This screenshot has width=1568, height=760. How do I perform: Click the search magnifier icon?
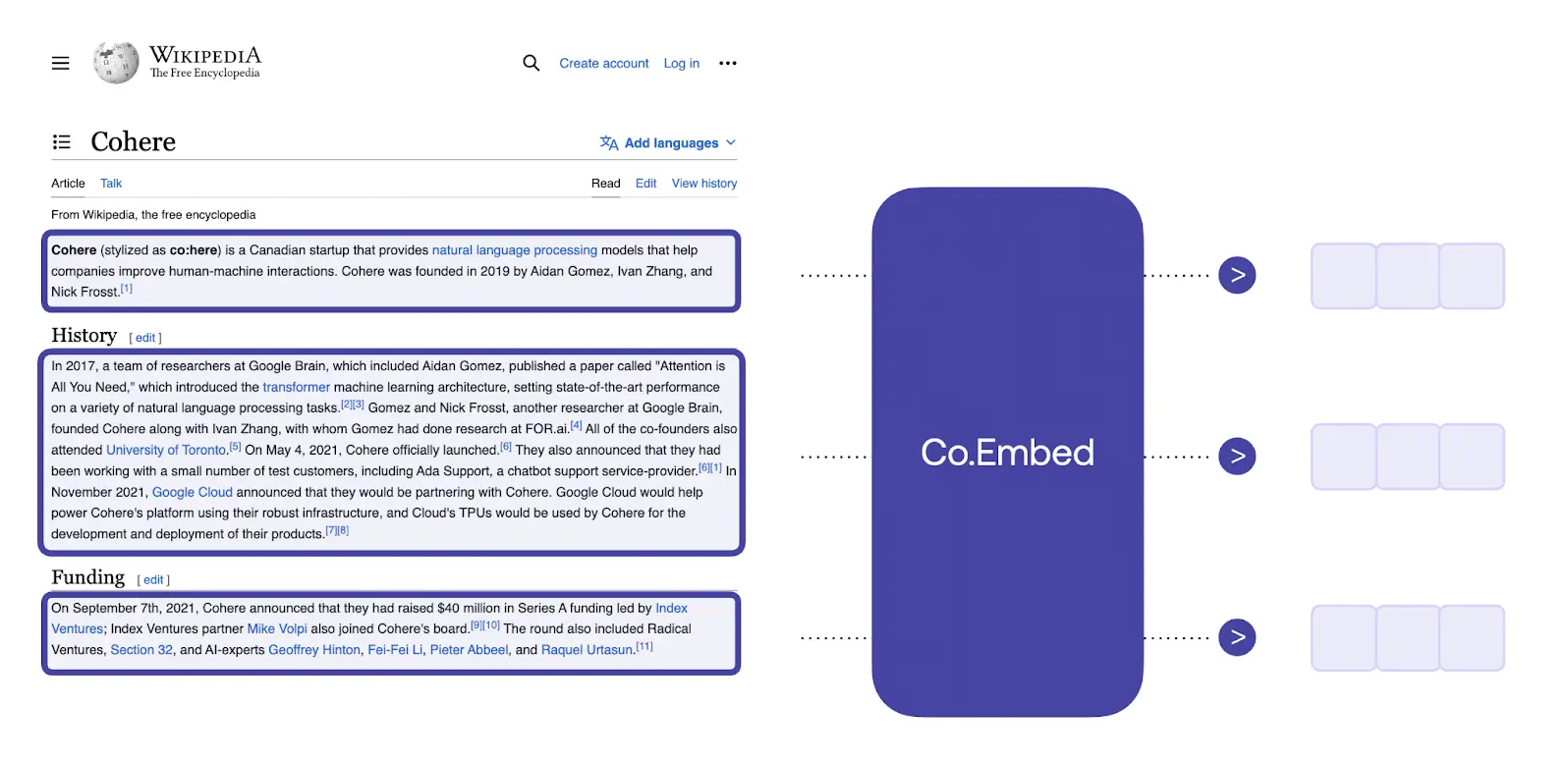pyautogui.click(x=532, y=63)
